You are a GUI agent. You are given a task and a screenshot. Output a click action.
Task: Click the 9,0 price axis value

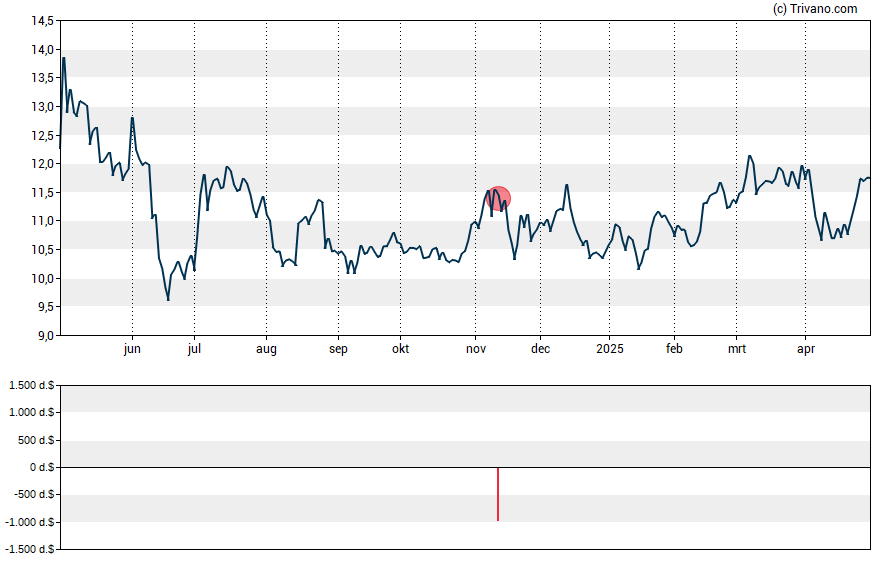pyautogui.click(x=45, y=336)
